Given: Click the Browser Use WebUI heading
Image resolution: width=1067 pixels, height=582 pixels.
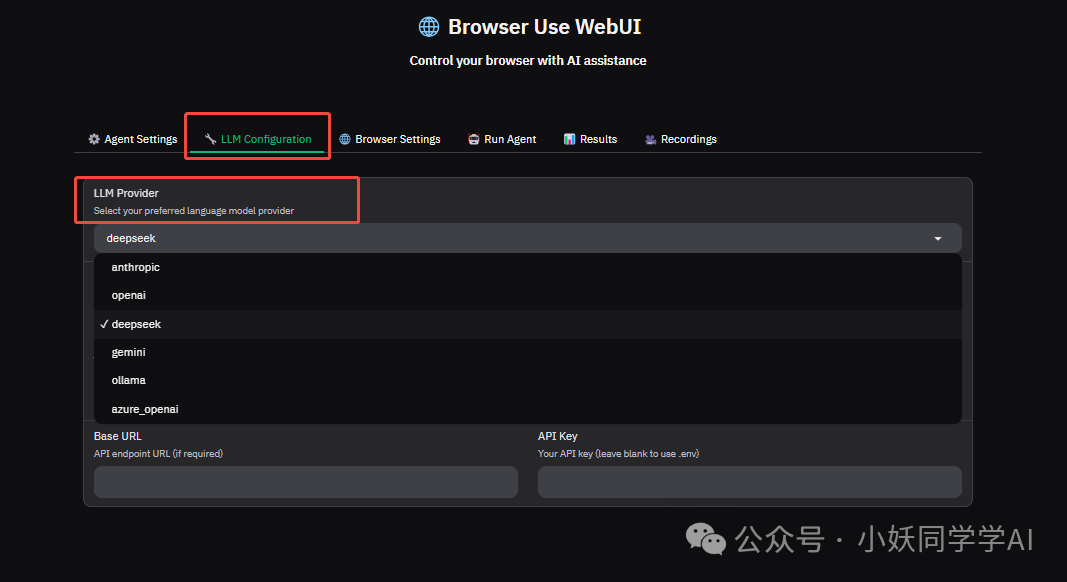Looking at the screenshot, I should [x=544, y=27].
